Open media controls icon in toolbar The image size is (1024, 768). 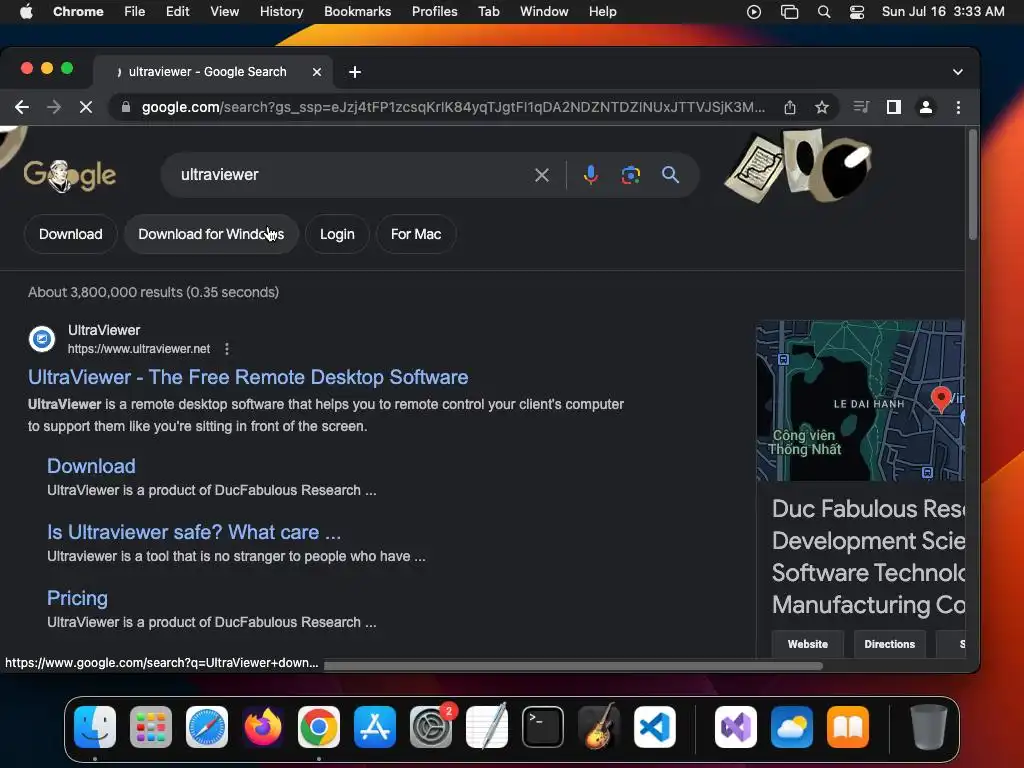[861, 107]
